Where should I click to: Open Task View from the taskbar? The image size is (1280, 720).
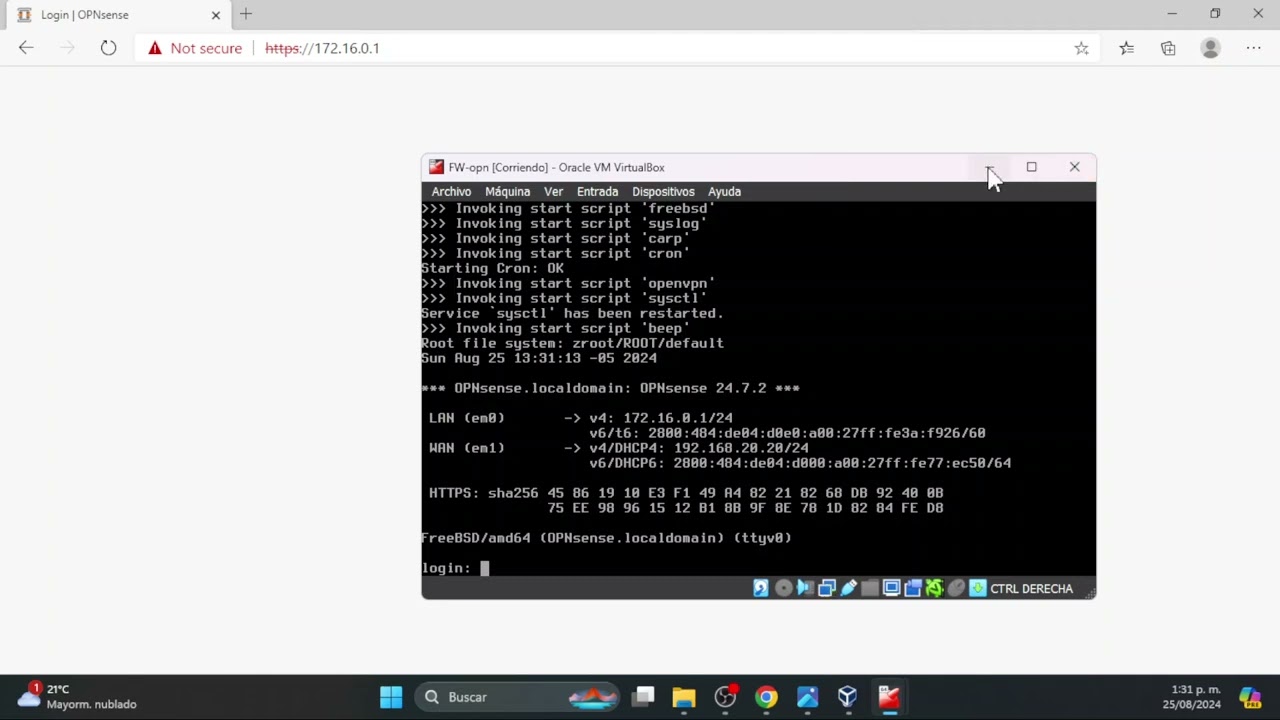point(643,697)
